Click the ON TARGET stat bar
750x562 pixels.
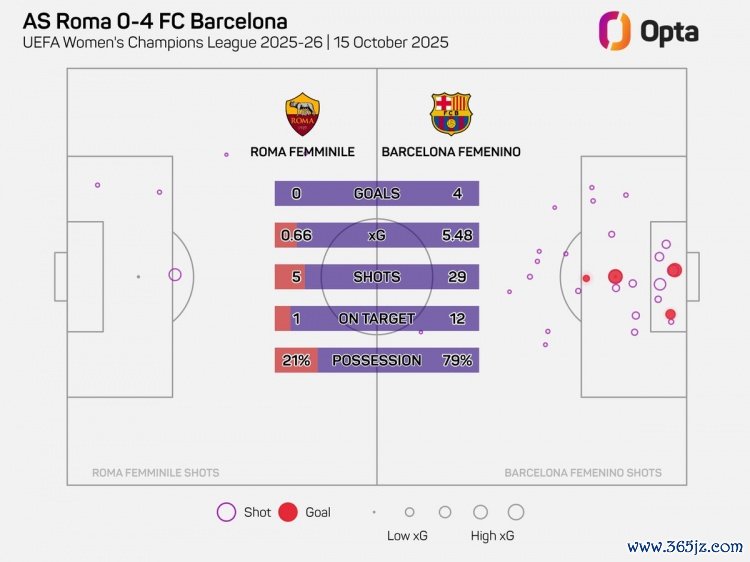coord(377,318)
